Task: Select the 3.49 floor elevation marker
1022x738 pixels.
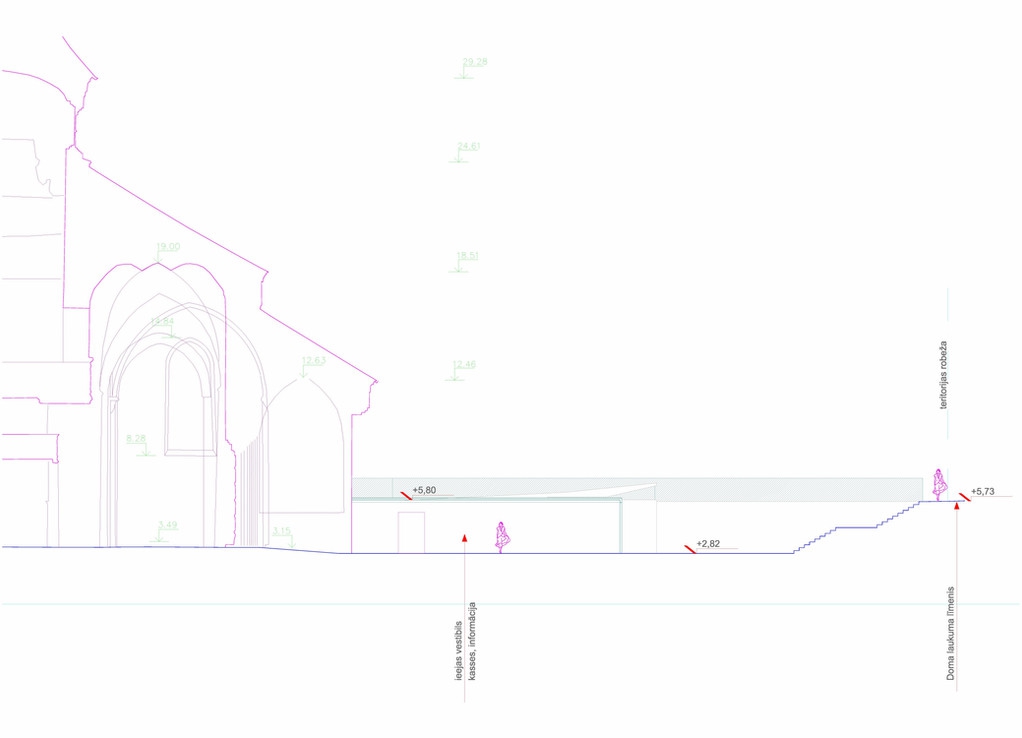Action: point(167,526)
